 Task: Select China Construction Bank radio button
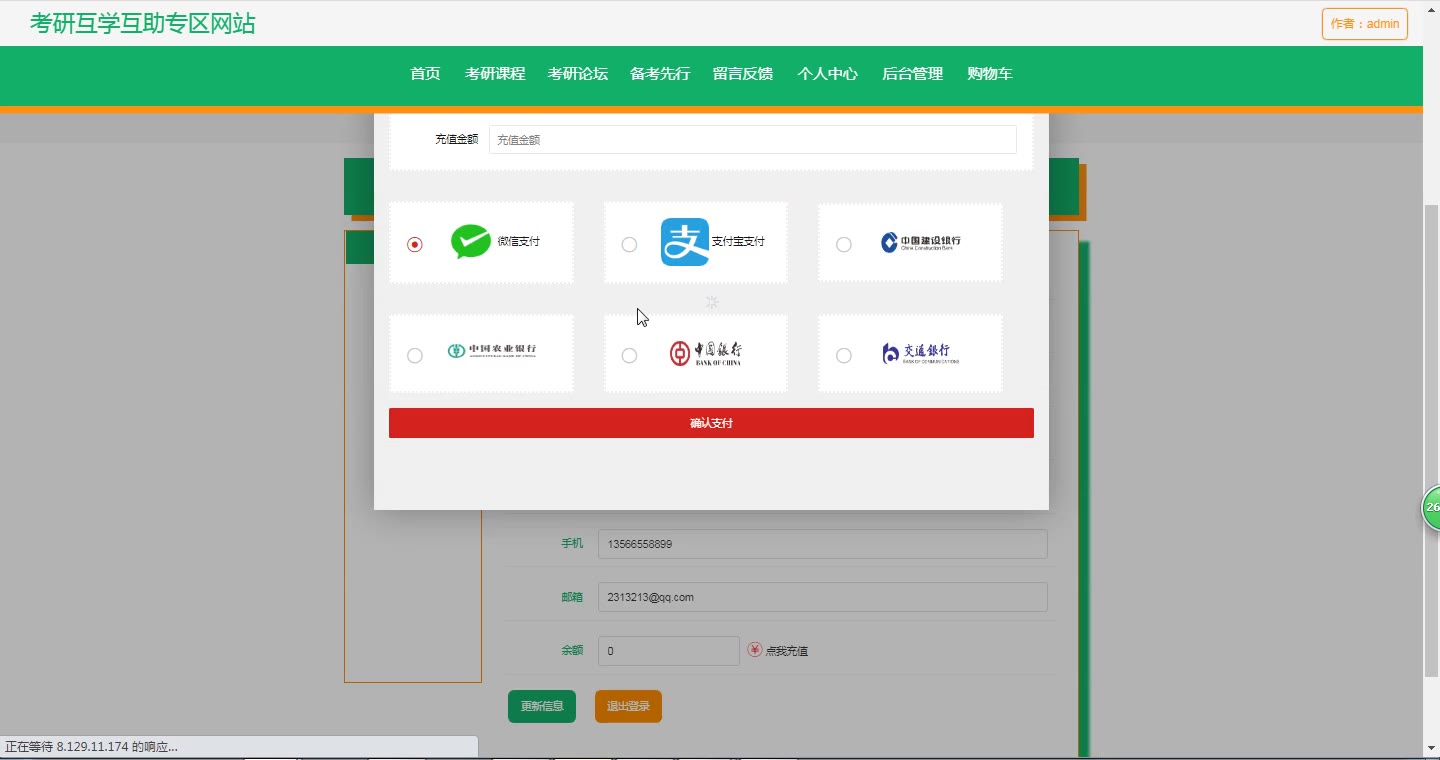[x=844, y=244]
